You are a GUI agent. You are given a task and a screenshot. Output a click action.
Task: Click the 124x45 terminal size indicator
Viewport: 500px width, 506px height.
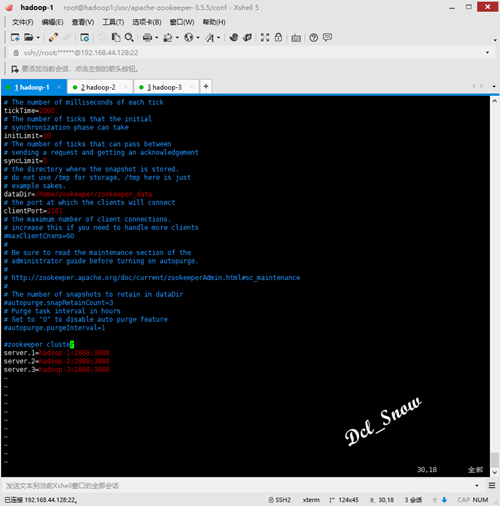click(344, 500)
